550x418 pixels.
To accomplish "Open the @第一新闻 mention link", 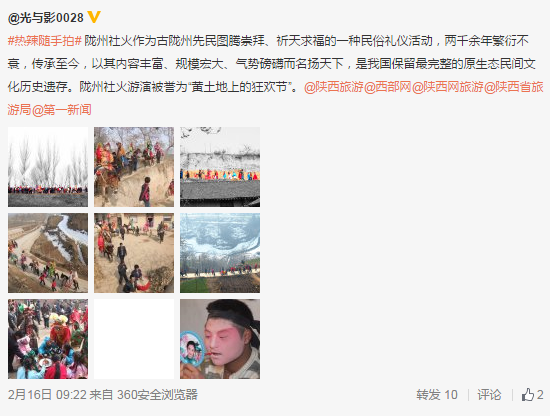I will (62, 110).
